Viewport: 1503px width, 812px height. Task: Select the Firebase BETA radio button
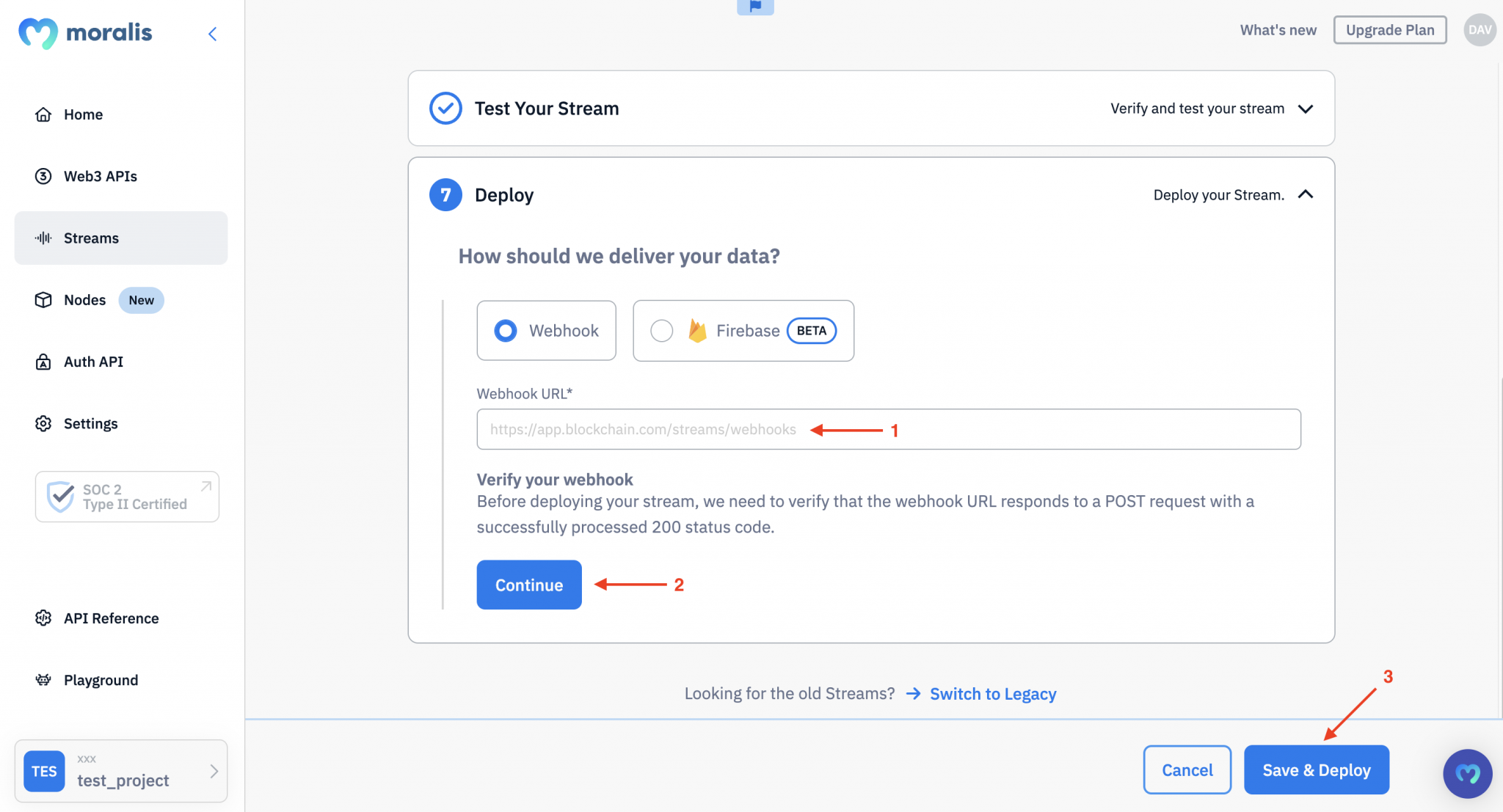[661, 330]
